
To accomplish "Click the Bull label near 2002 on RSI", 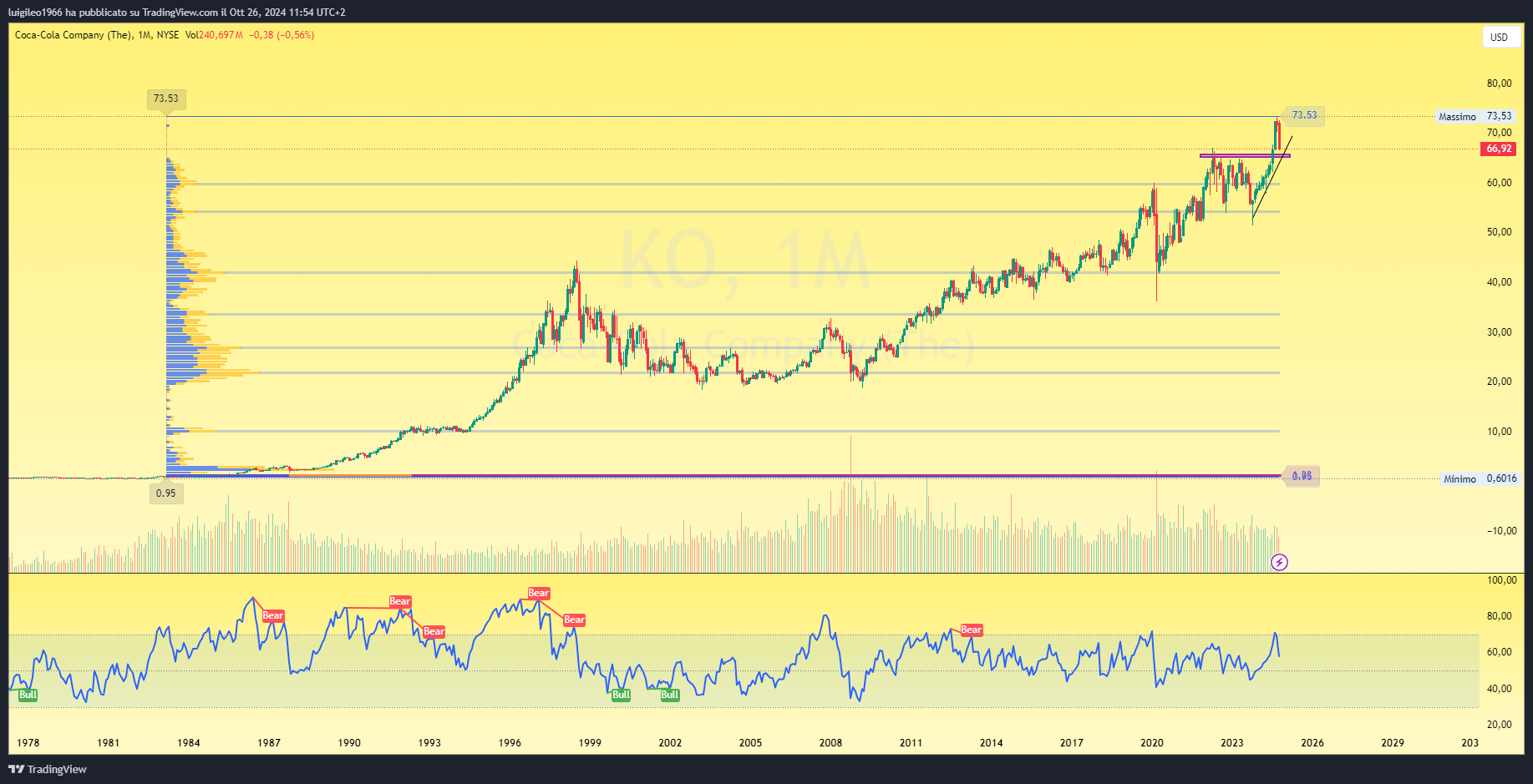I will tap(670, 695).
